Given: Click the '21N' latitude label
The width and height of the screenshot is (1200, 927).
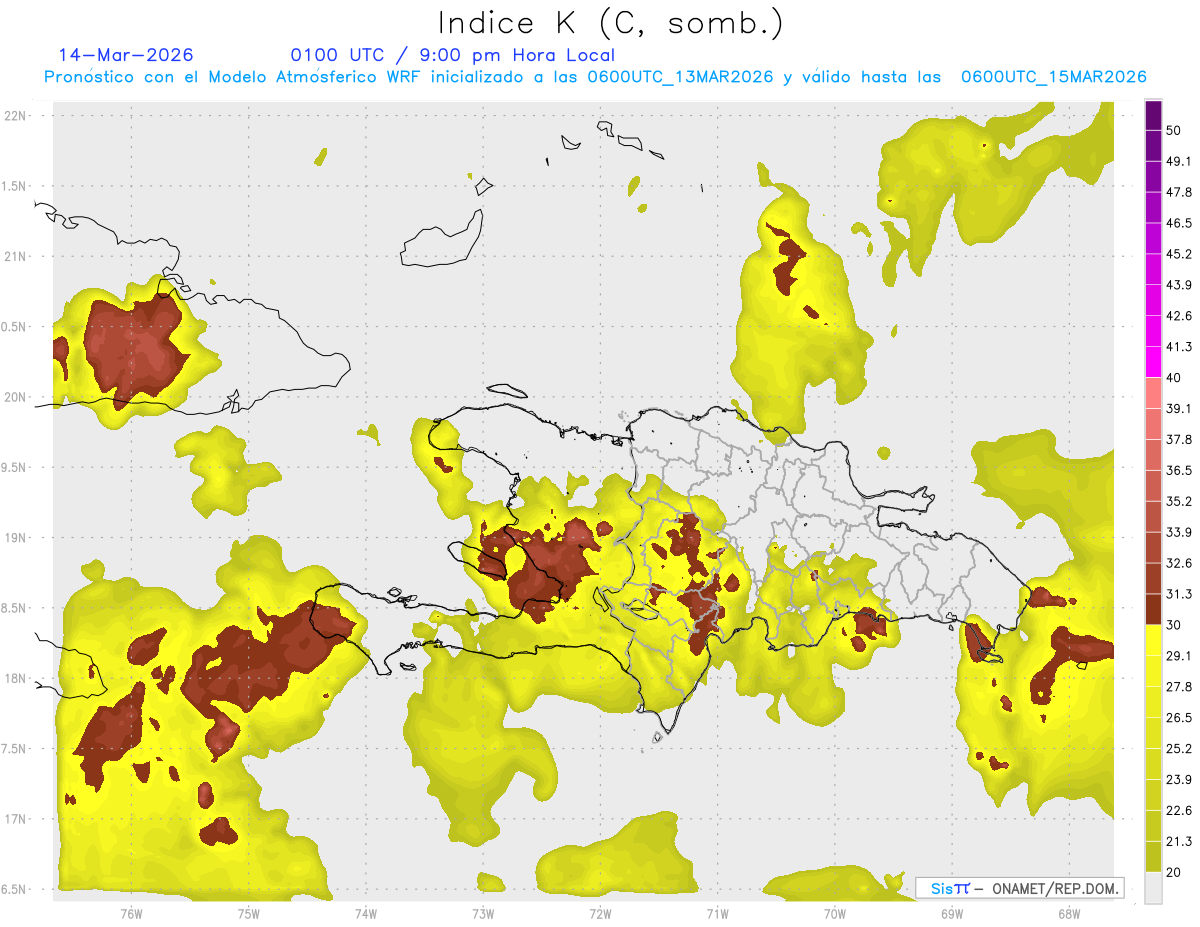Looking at the screenshot, I should (16, 256).
